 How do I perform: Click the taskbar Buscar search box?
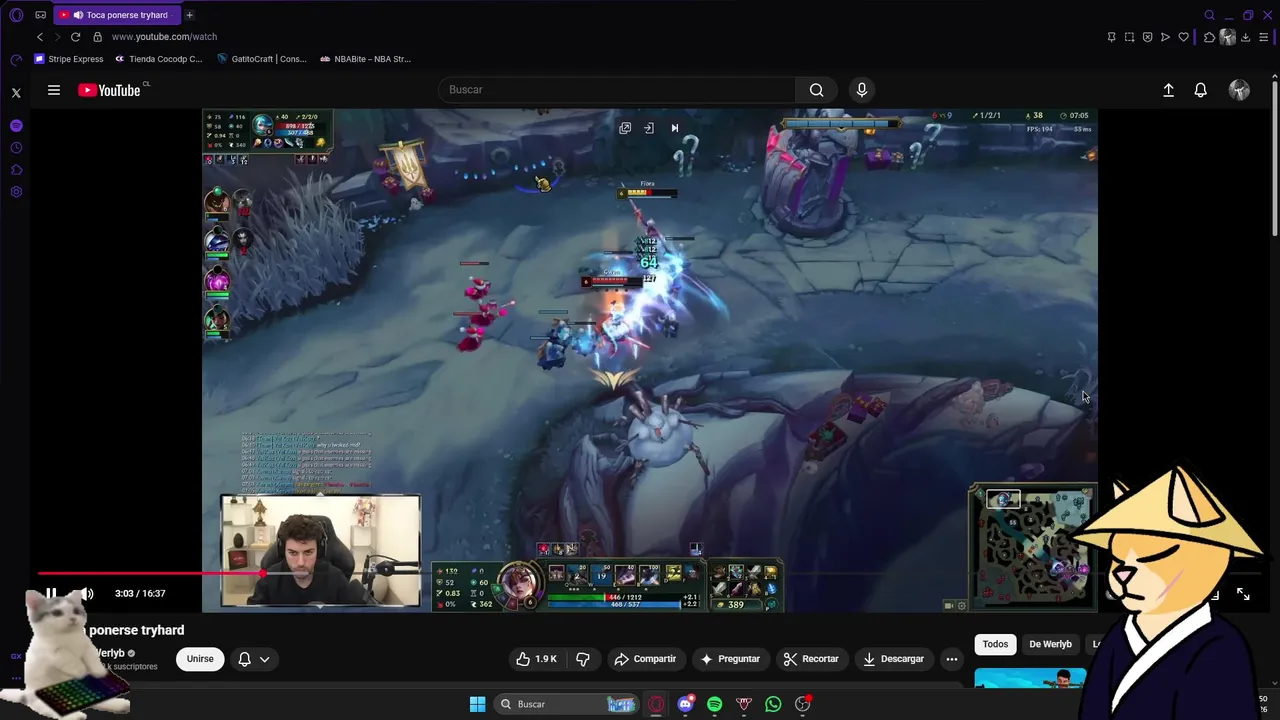pyautogui.click(x=566, y=704)
